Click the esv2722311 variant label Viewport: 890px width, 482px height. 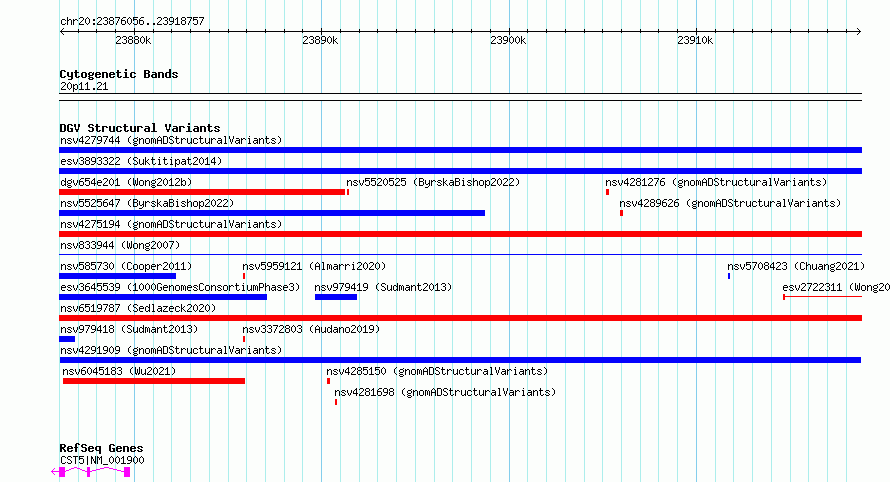[836, 287]
